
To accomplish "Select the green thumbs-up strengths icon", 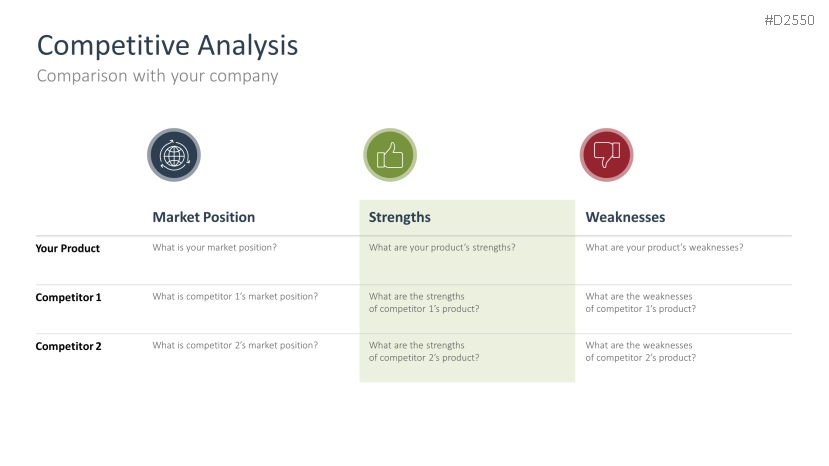I will point(390,155).
